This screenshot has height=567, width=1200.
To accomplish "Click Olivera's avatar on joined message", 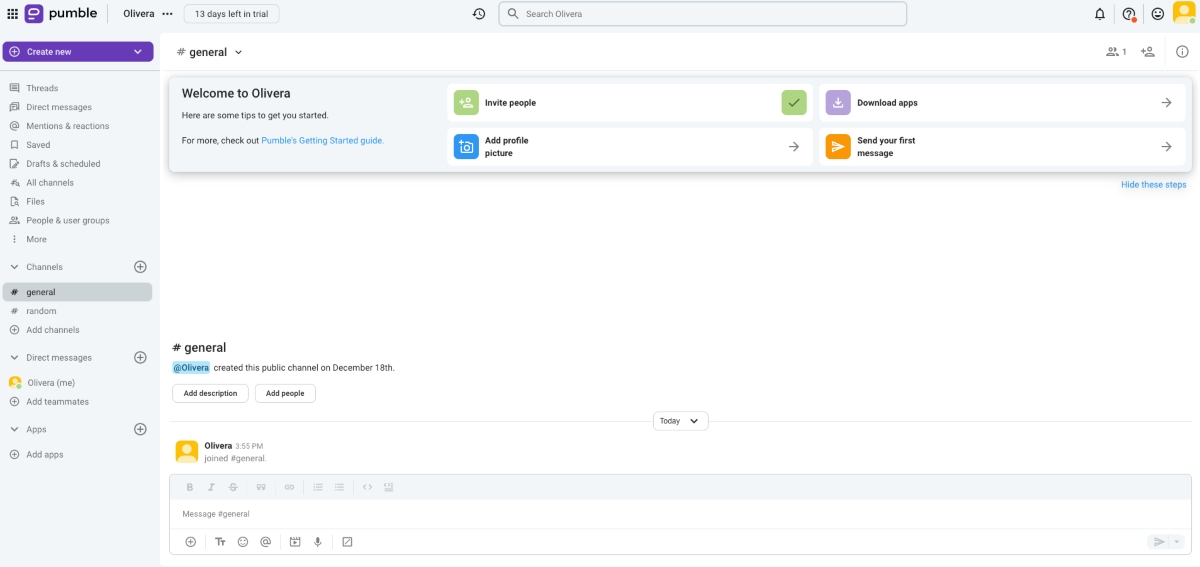I will pyautogui.click(x=186, y=451).
